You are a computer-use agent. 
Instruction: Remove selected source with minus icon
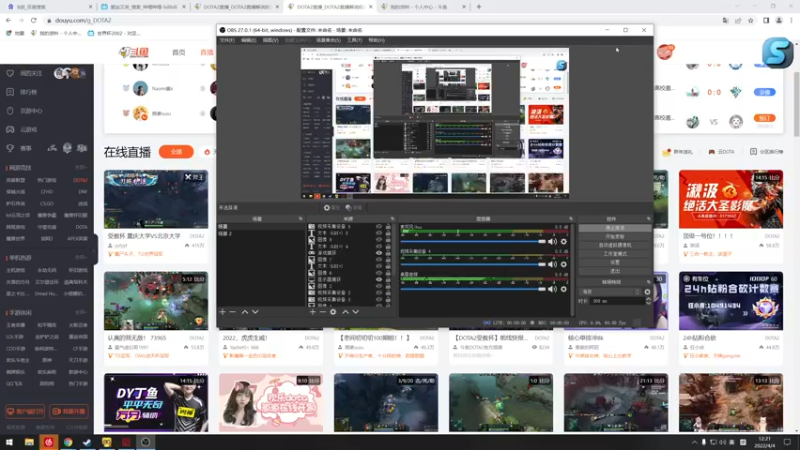point(322,312)
